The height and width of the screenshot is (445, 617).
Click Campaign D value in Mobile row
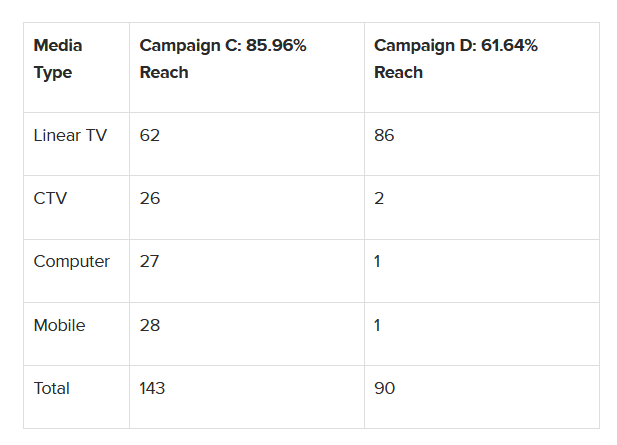coord(379,325)
